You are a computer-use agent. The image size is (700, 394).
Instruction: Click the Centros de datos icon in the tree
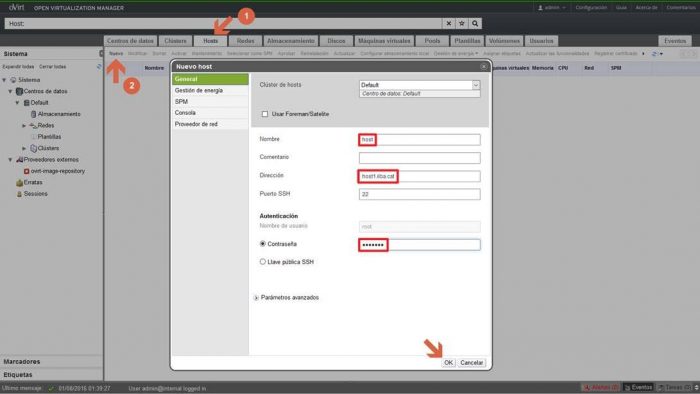click(x=19, y=91)
